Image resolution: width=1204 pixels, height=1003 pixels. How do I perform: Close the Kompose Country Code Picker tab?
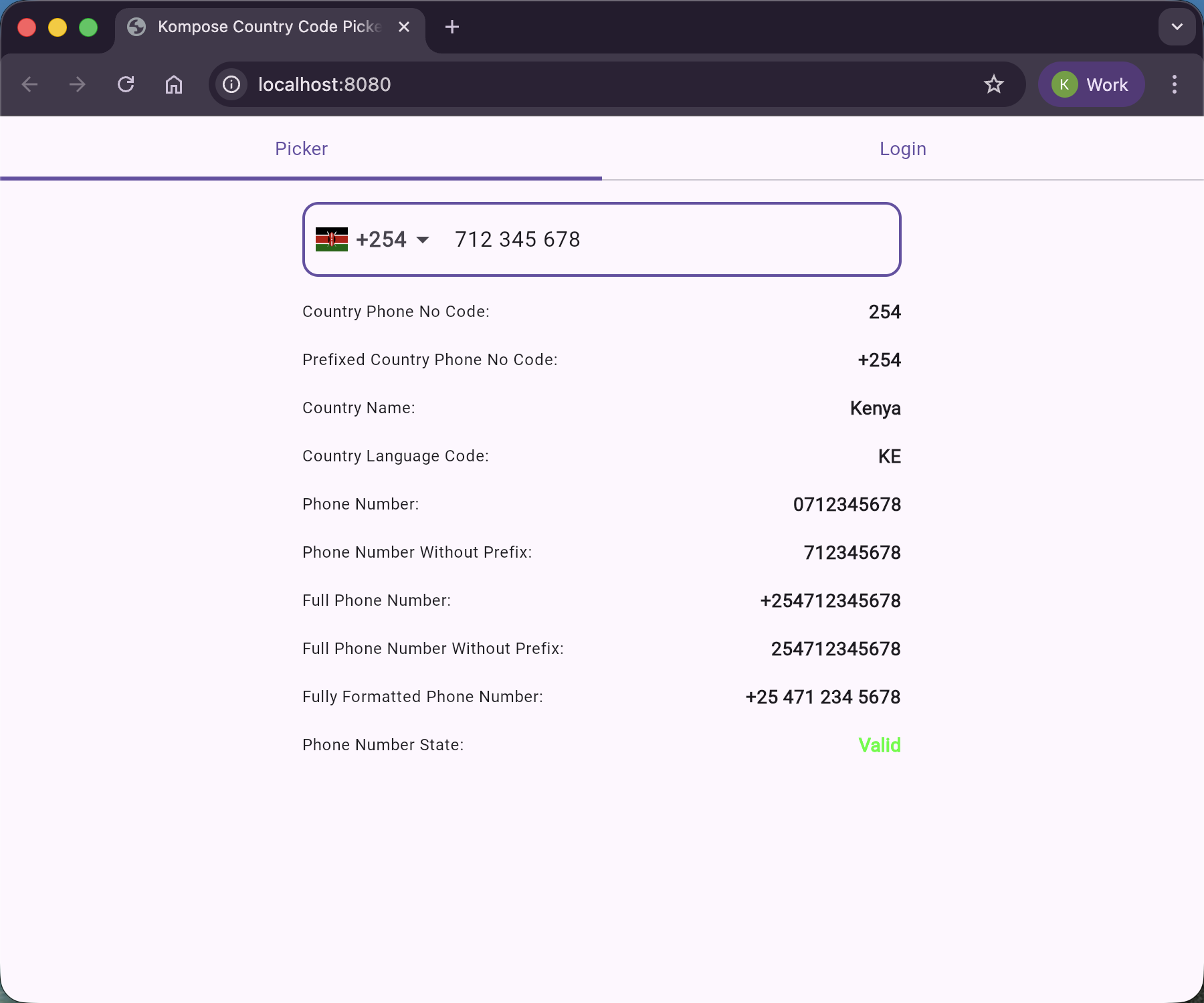pyautogui.click(x=404, y=27)
